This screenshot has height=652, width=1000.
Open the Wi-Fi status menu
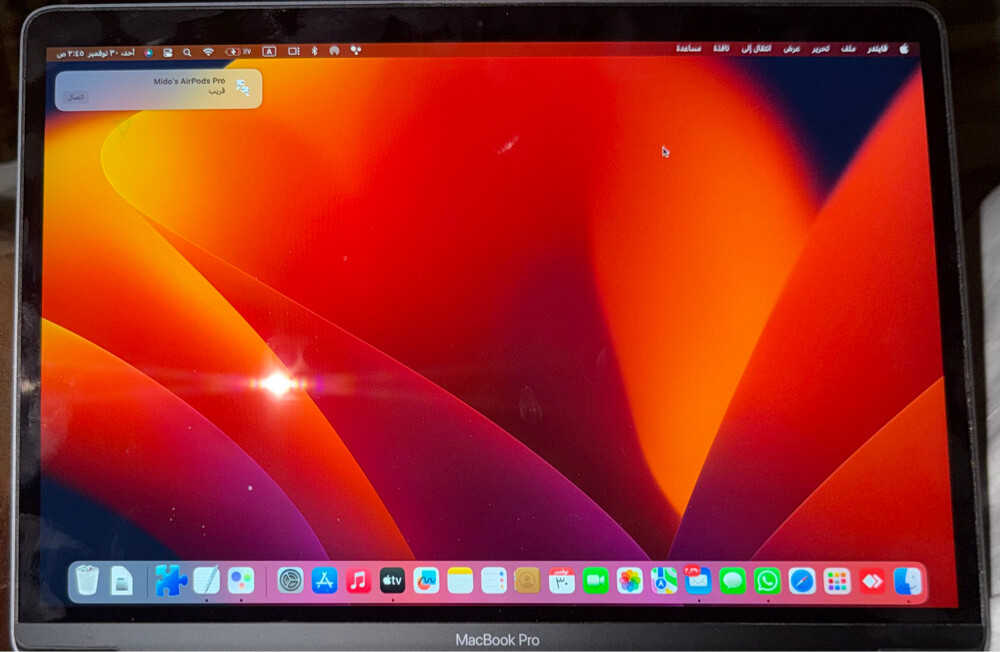coord(208,52)
